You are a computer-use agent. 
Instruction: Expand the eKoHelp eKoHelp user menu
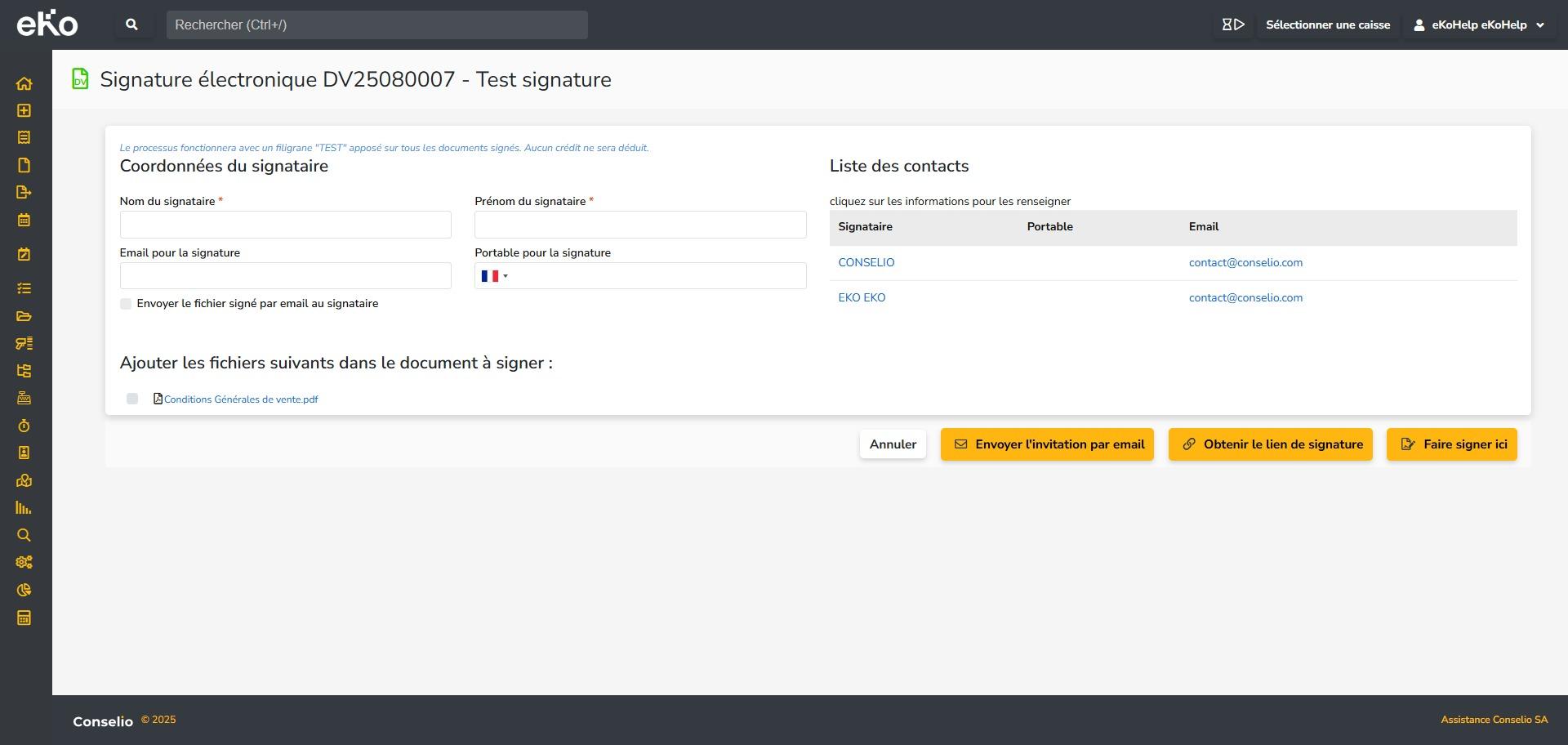point(1479,25)
